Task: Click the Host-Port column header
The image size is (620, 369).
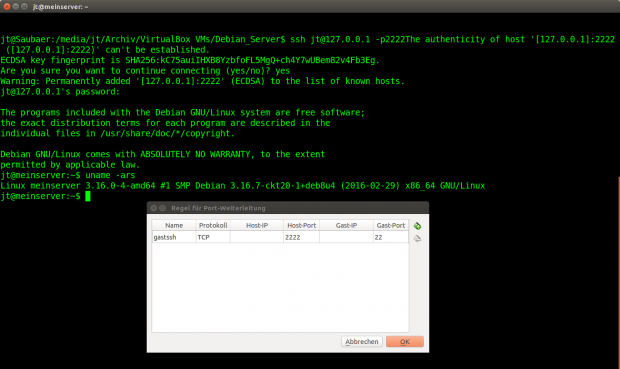Action: (x=301, y=225)
